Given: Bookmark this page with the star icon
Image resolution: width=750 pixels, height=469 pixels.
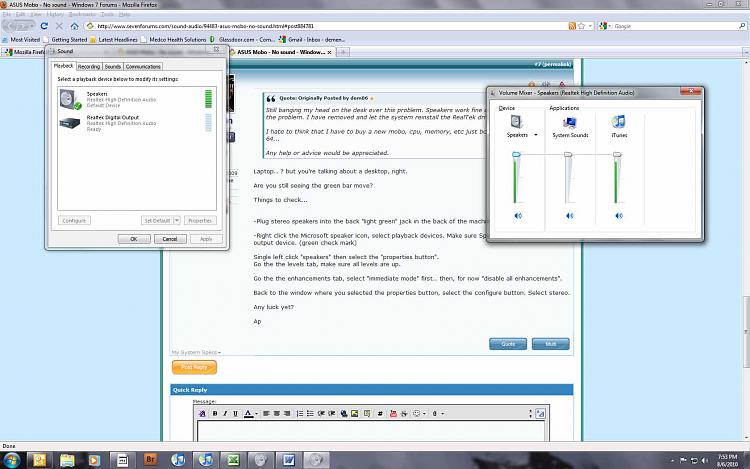Looking at the screenshot, I should click(x=581, y=26).
